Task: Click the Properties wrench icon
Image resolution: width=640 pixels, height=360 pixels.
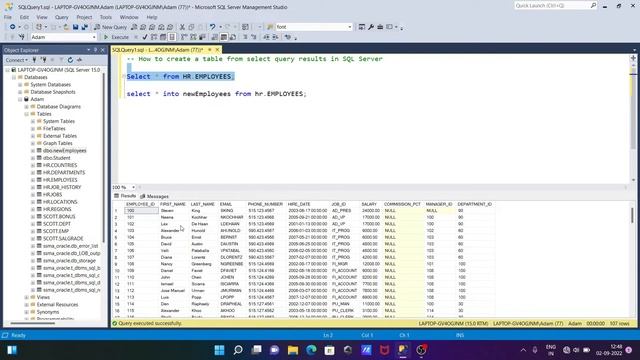Action: 371,27
